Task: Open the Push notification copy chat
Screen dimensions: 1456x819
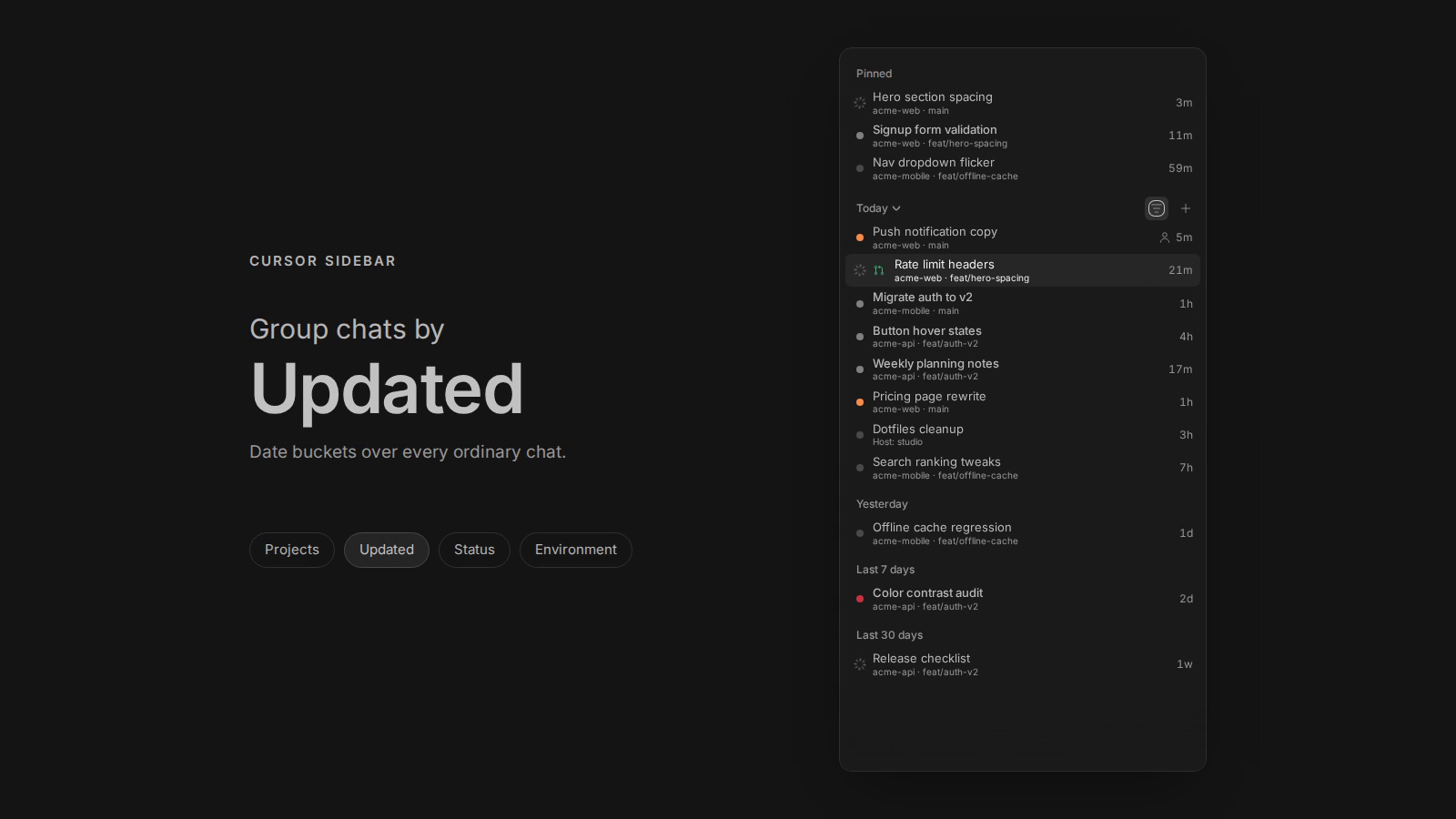Action: [x=1023, y=238]
